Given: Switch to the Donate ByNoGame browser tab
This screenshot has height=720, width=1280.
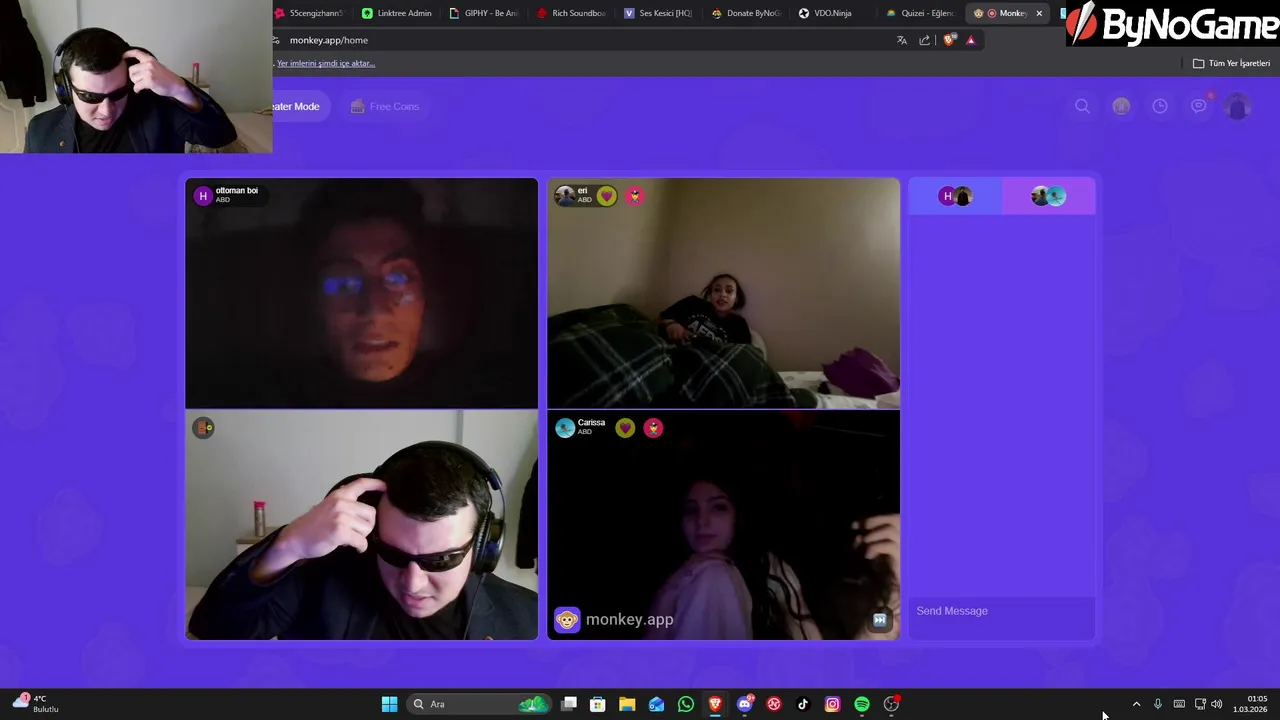Looking at the screenshot, I should pos(746,13).
